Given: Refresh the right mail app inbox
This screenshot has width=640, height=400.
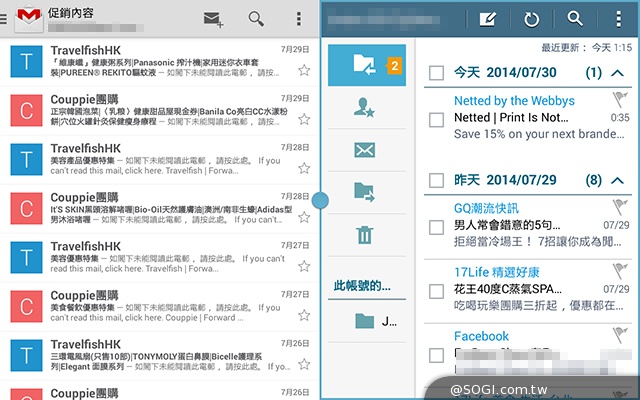Looking at the screenshot, I should click(x=531, y=19).
